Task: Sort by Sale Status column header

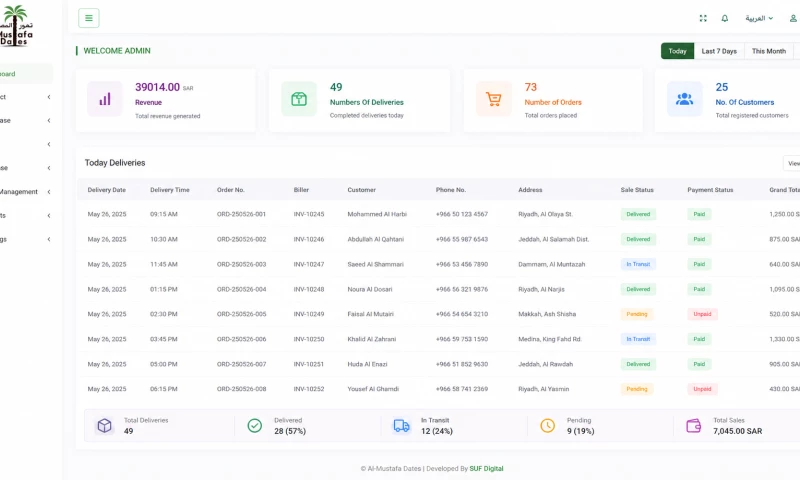Action: pos(637,190)
